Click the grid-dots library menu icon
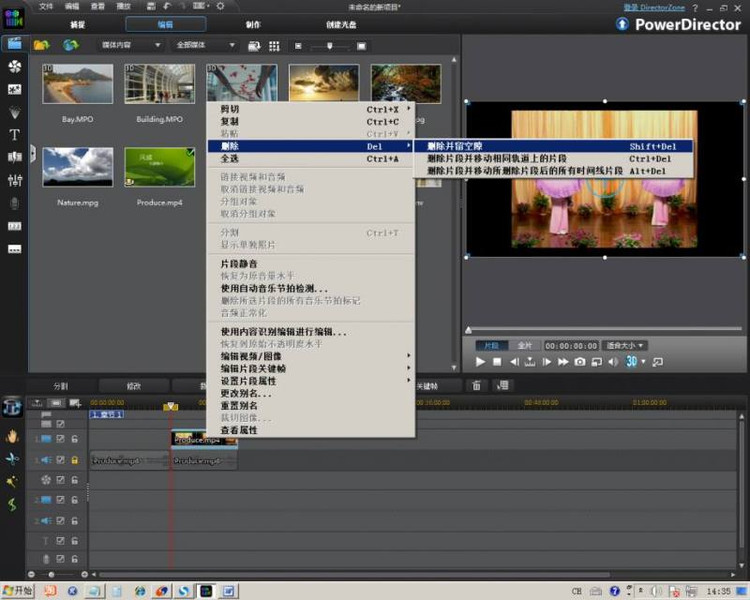Image resolution: width=750 pixels, height=600 pixels. (x=274, y=46)
